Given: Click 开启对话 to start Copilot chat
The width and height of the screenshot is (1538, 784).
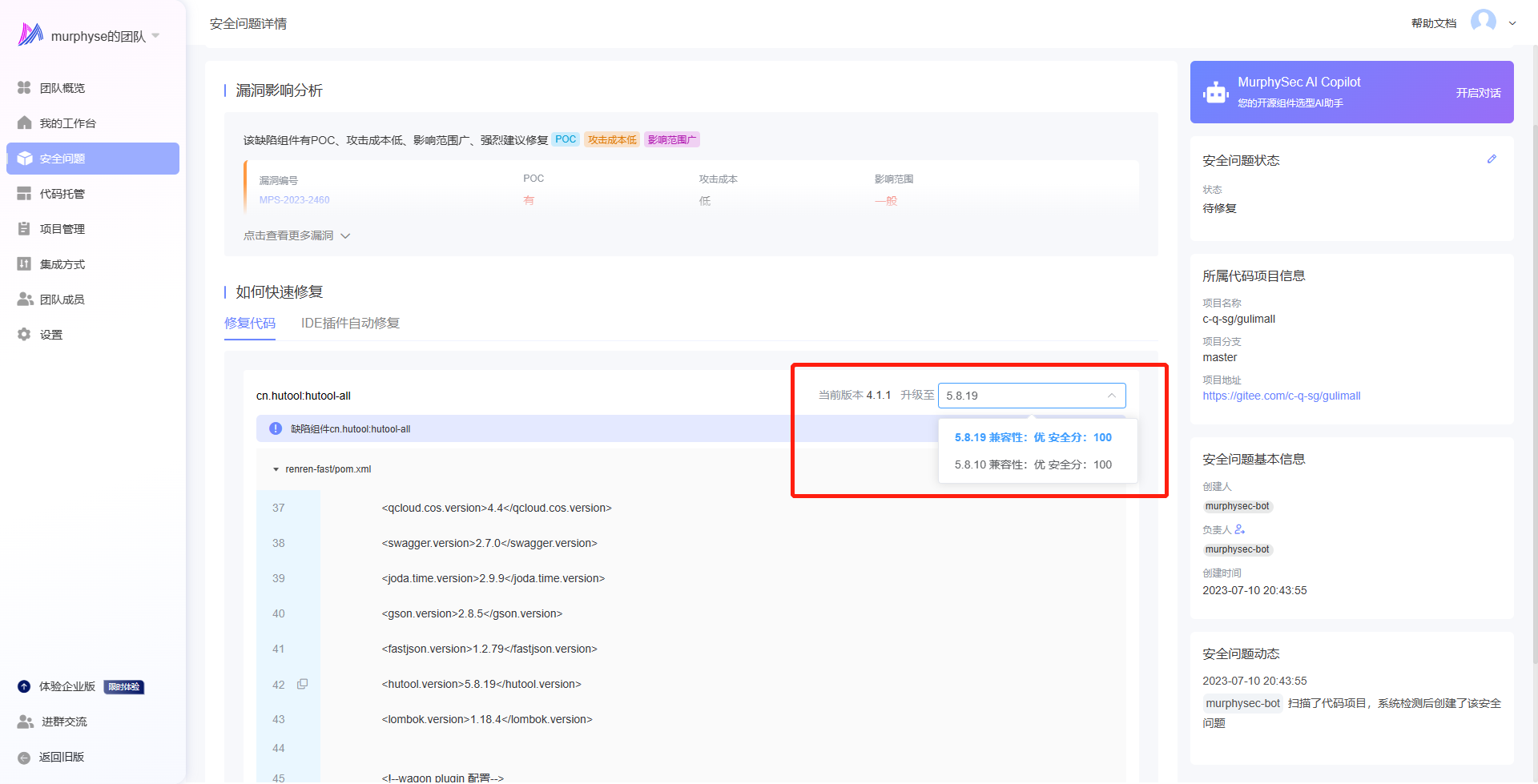Looking at the screenshot, I should coord(1478,93).
